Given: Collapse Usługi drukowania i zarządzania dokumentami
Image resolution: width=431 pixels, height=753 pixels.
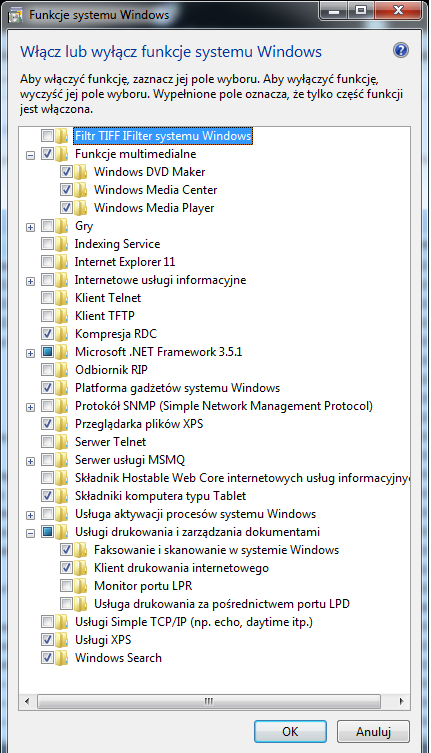Looking at the screenshot, I should pyautogui.click(x=30, y=533).
